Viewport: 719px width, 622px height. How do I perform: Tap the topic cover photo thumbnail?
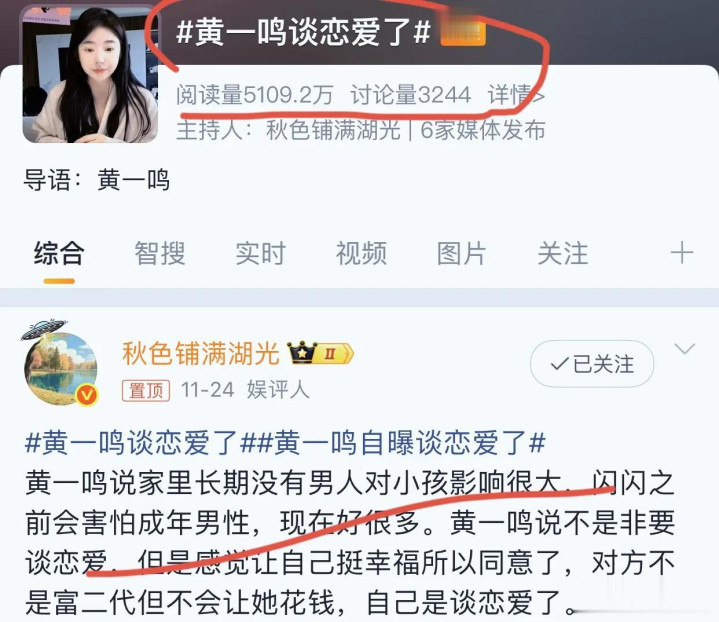90,74
